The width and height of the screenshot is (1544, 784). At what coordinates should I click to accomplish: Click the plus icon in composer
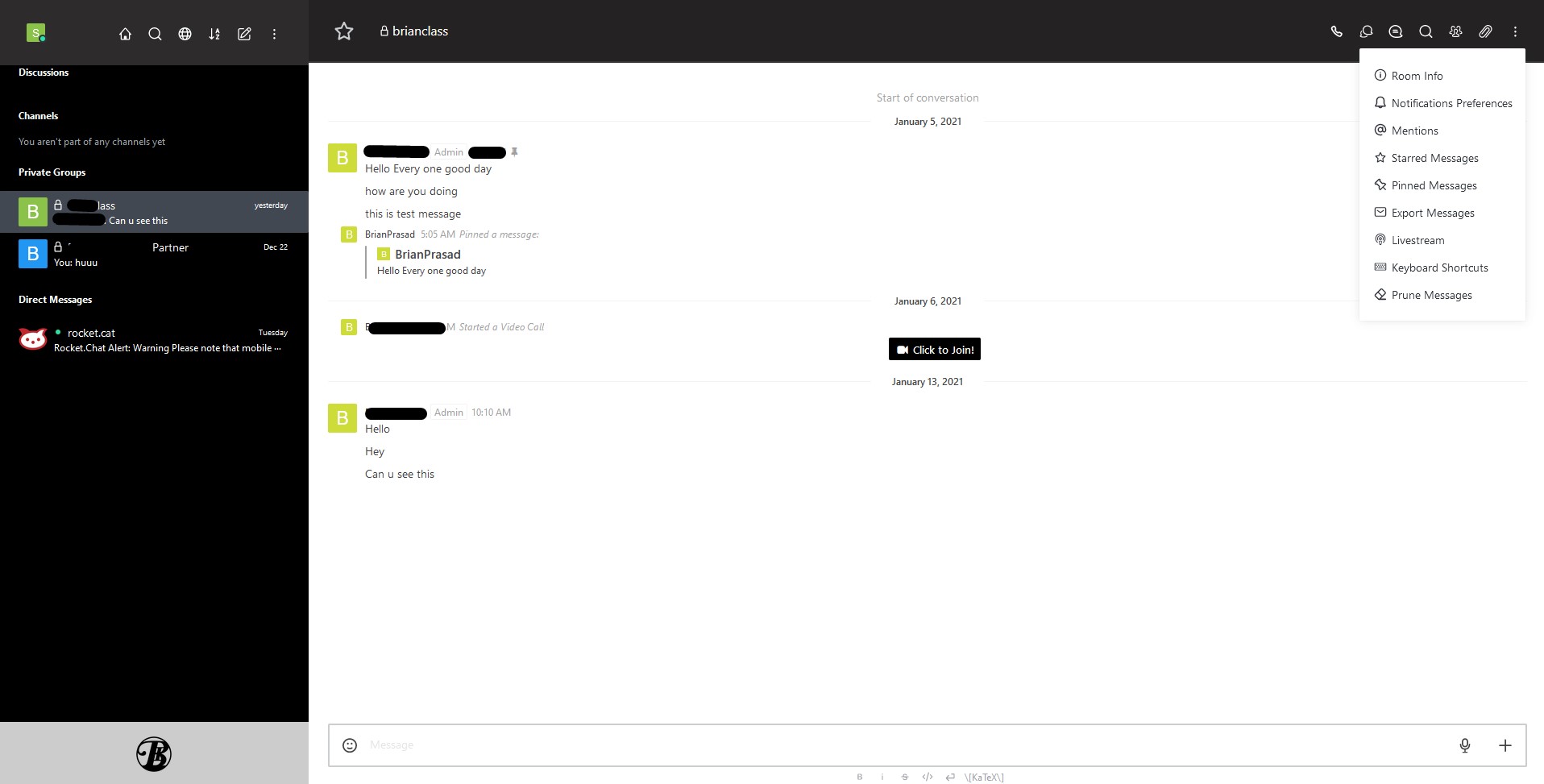tap(1505, 745)
